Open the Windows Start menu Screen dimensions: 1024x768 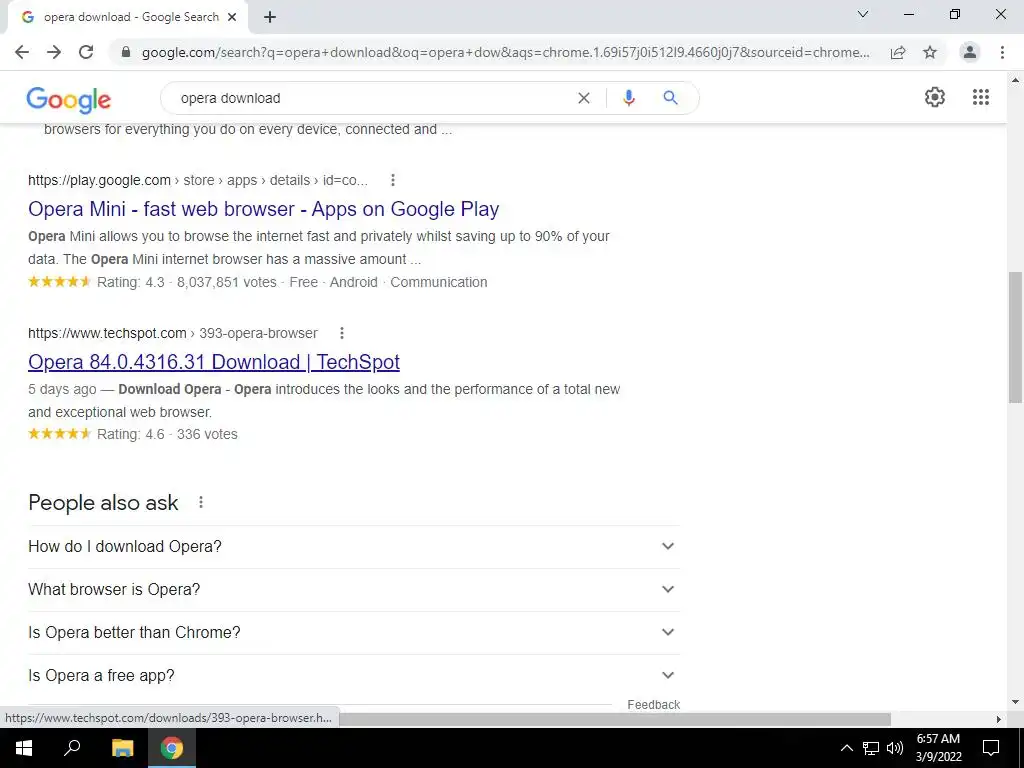tap(24, 748)
